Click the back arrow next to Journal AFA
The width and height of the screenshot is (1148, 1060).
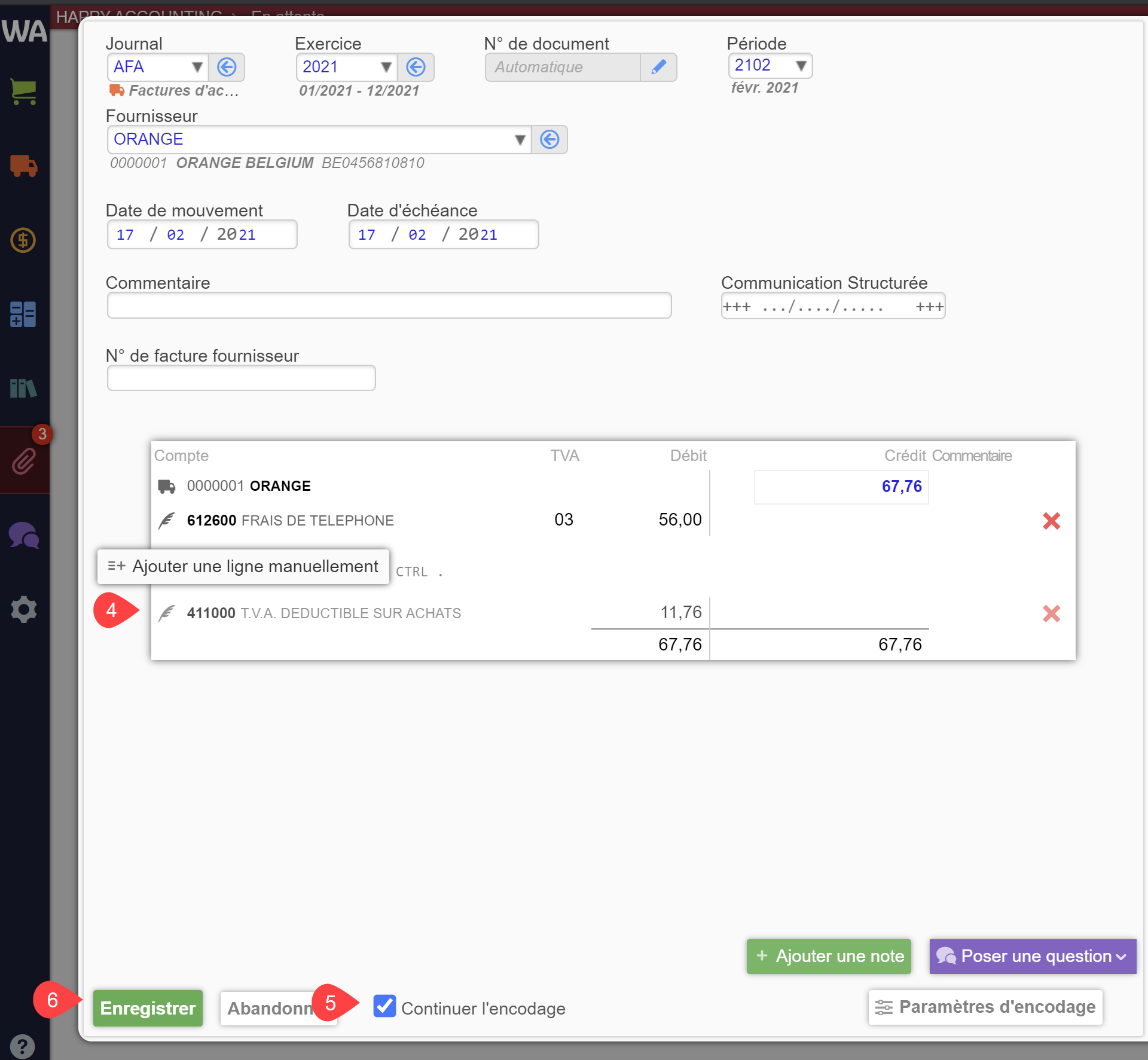point(227,67)
